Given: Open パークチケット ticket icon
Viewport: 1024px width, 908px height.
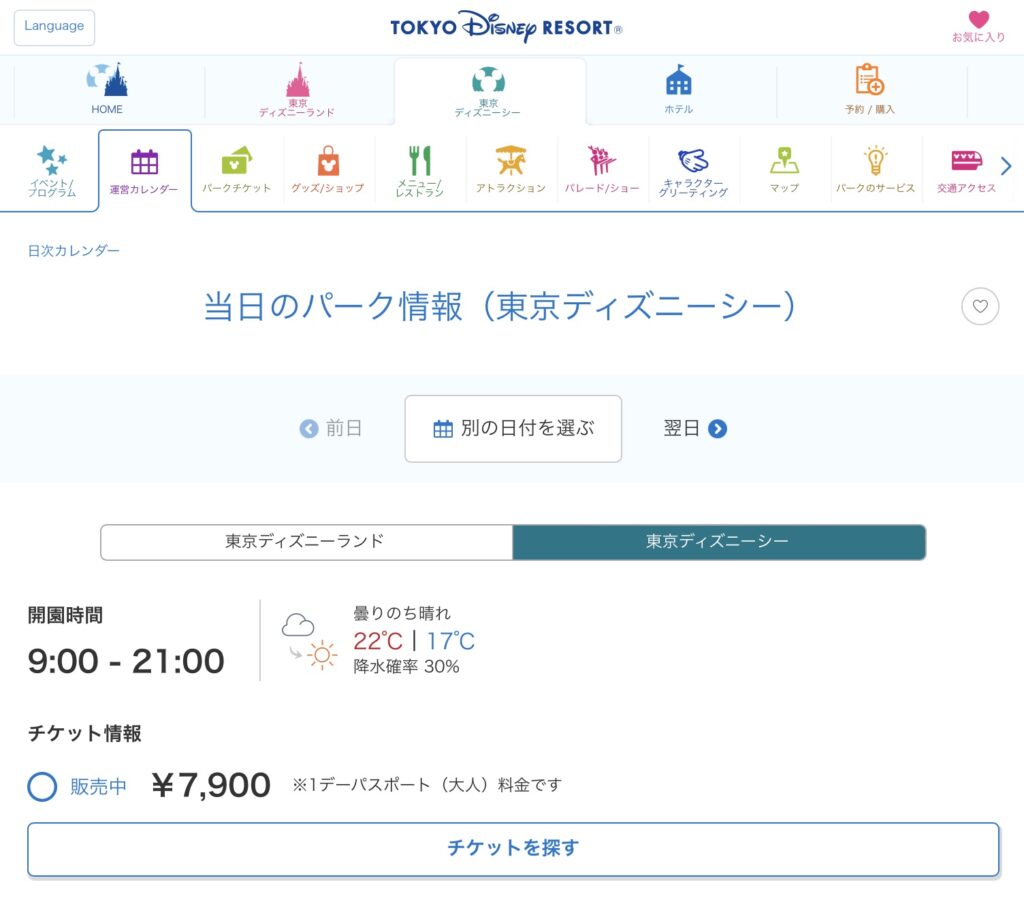Looking at the screenshot, I should coord(236,171).
